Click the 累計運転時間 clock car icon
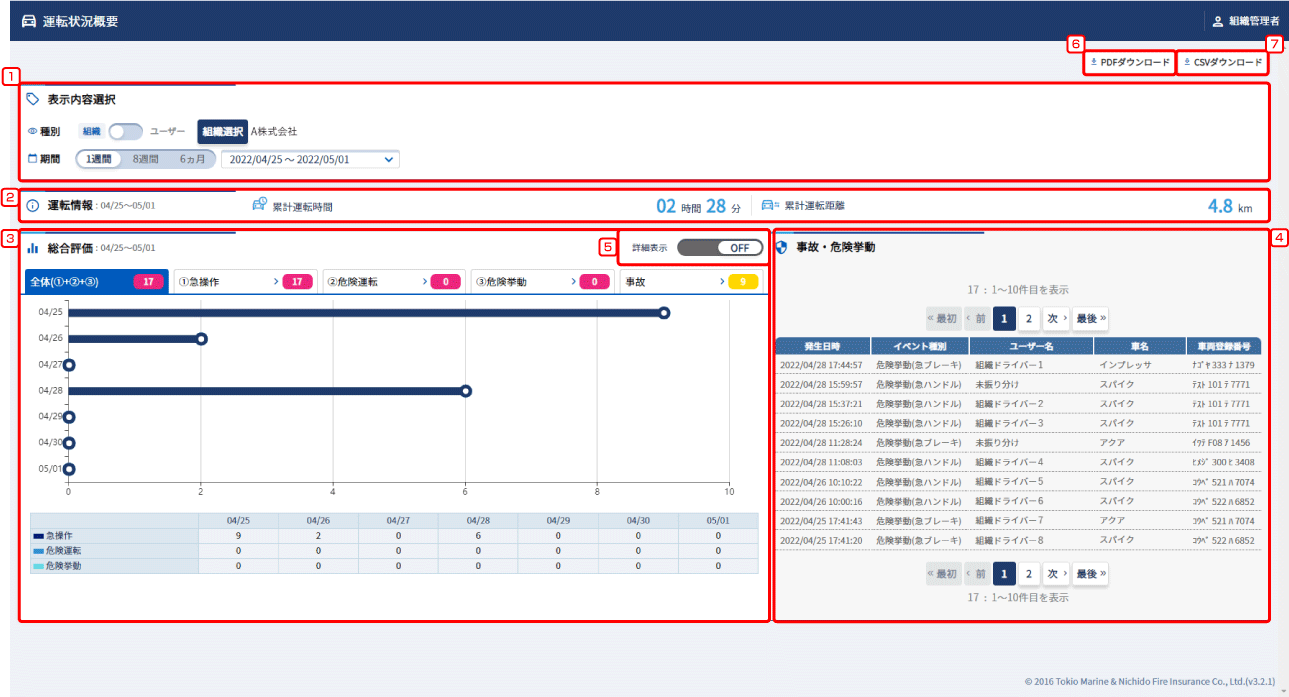Screen dimensions: 1289x697 coord(260,206)
